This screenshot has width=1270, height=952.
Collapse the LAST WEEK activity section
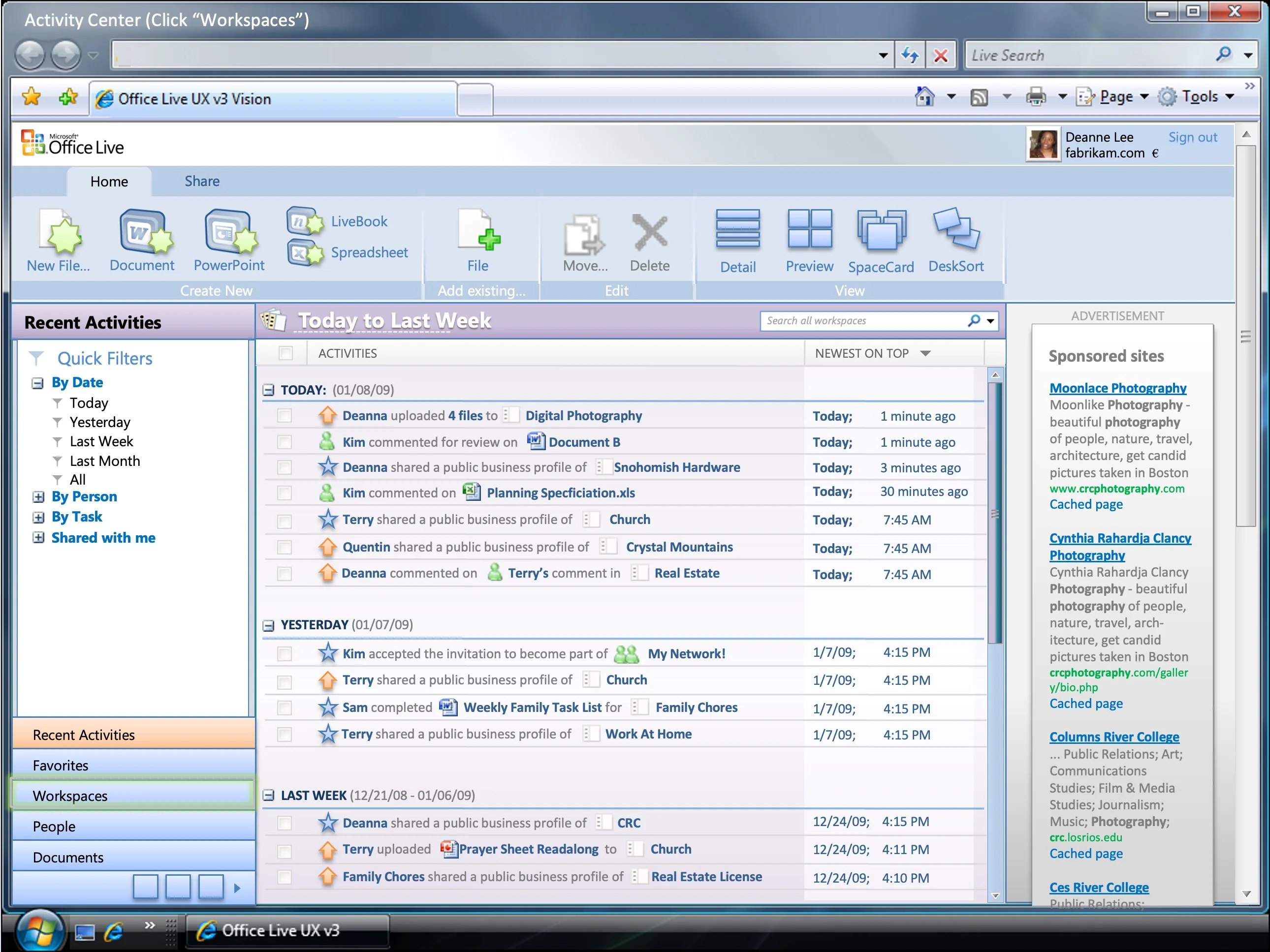pos(268,796)
